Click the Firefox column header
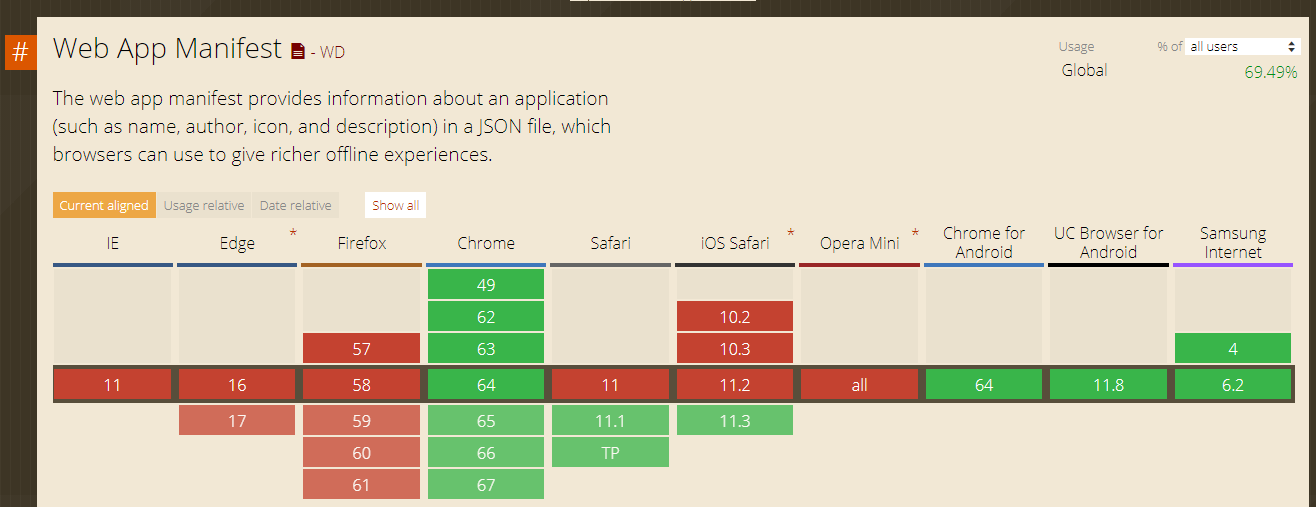 (x=361, y=243)
